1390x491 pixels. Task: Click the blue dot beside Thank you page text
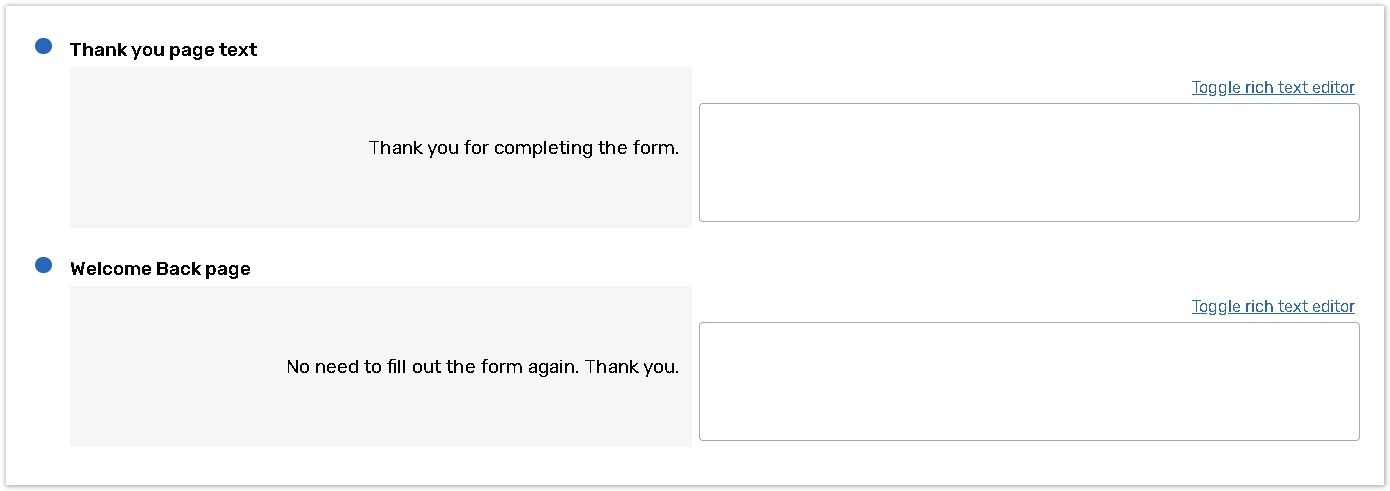(43, 46)
